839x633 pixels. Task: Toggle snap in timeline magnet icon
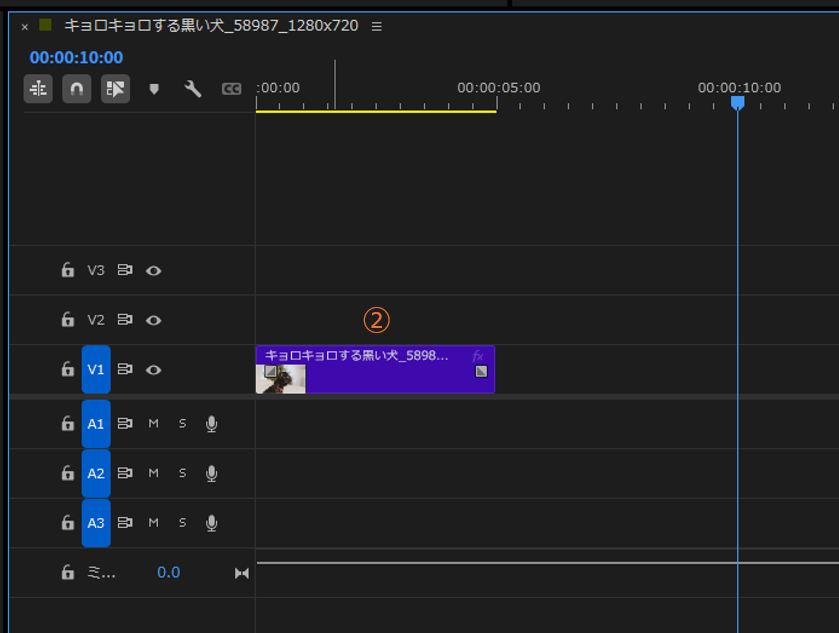tap(76, 89)
